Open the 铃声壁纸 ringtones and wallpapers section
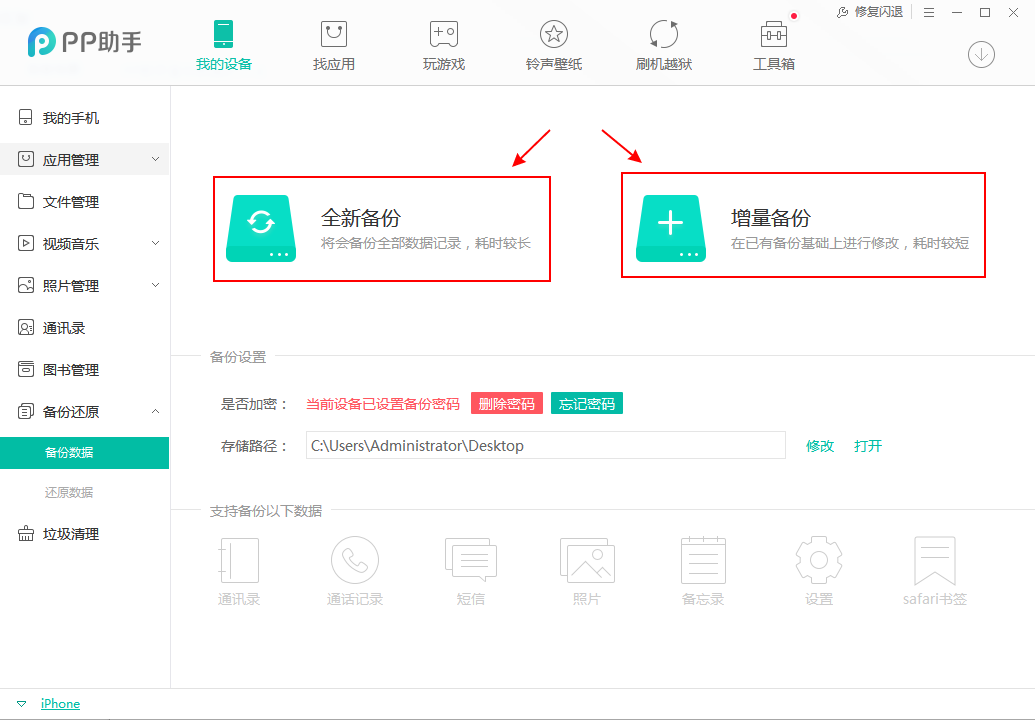The height and width of the screenshot is (720, 1035). pos(553,42)
